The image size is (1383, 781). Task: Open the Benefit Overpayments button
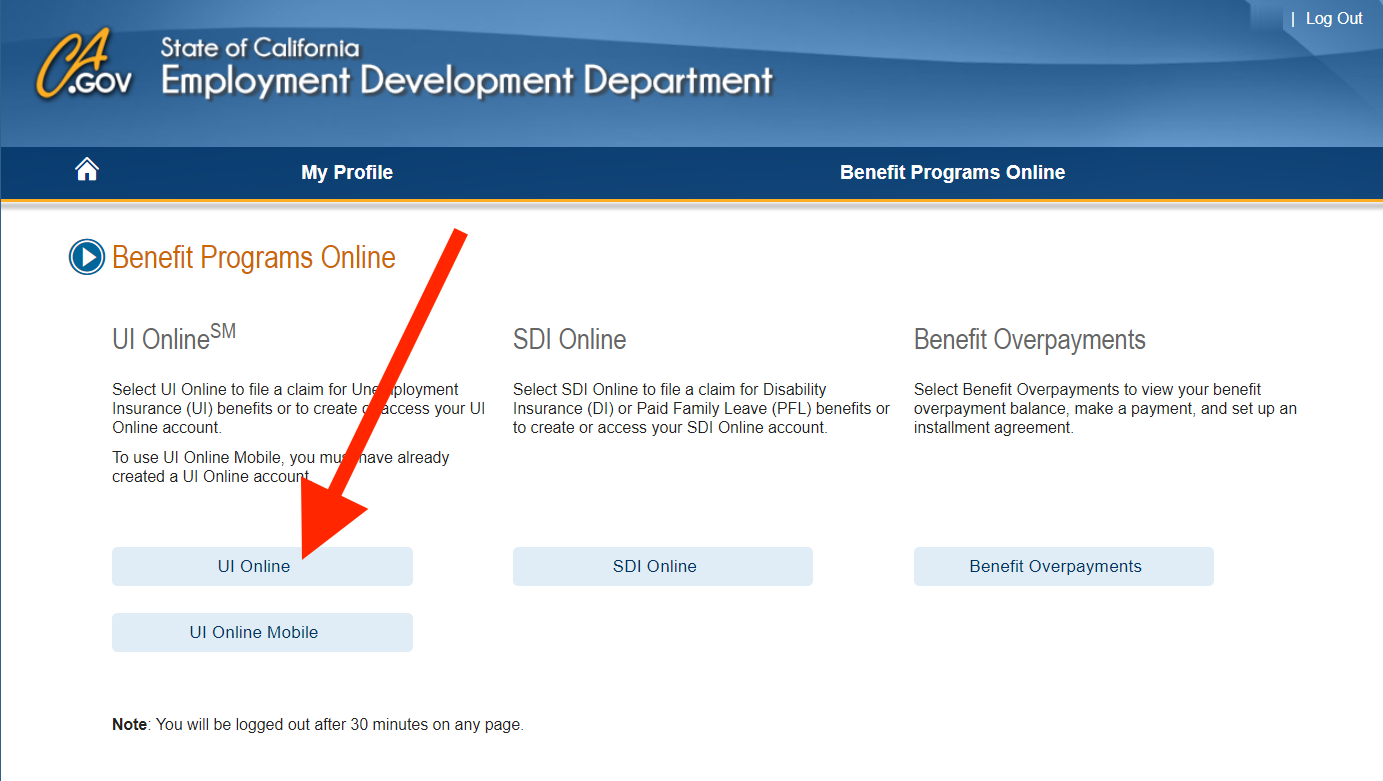pos(1064,566)
